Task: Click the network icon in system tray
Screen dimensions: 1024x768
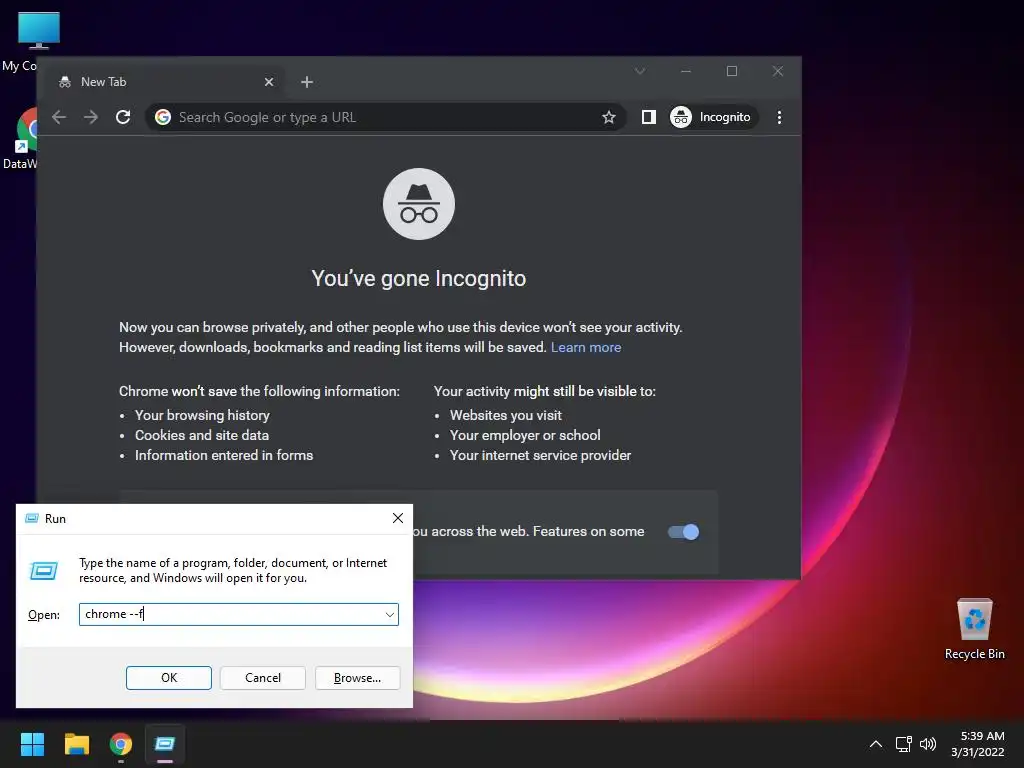Action: click(903, 744)
